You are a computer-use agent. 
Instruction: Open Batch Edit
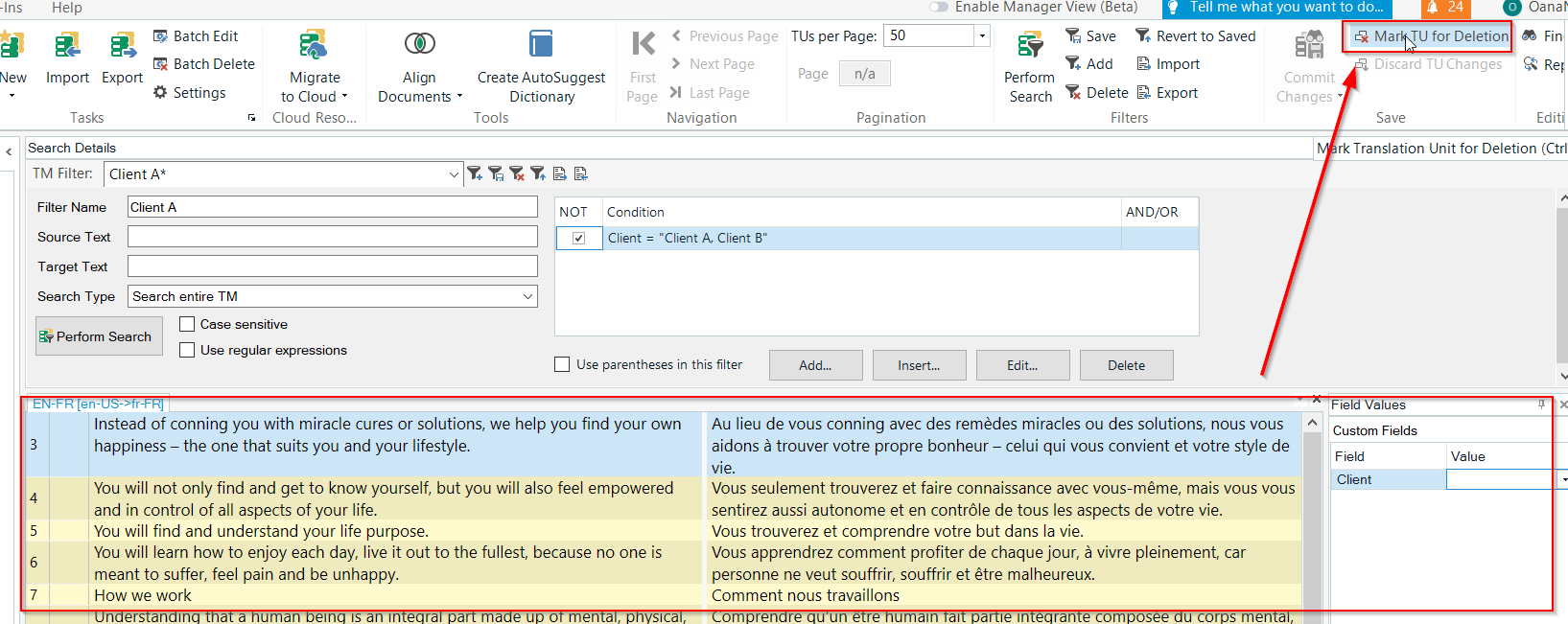coord(196,36)
